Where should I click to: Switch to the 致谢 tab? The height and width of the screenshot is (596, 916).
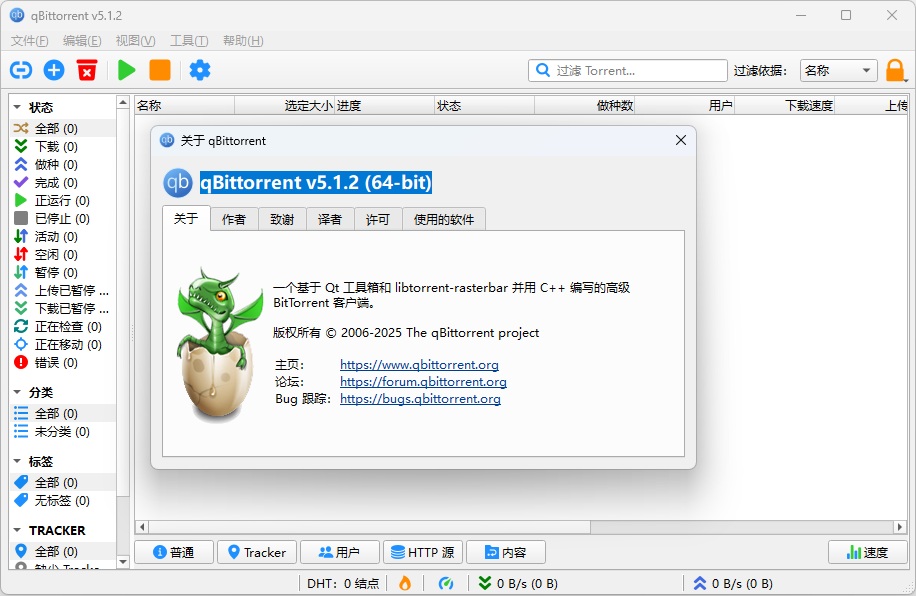pyautogui.click(x=282, y=219)
